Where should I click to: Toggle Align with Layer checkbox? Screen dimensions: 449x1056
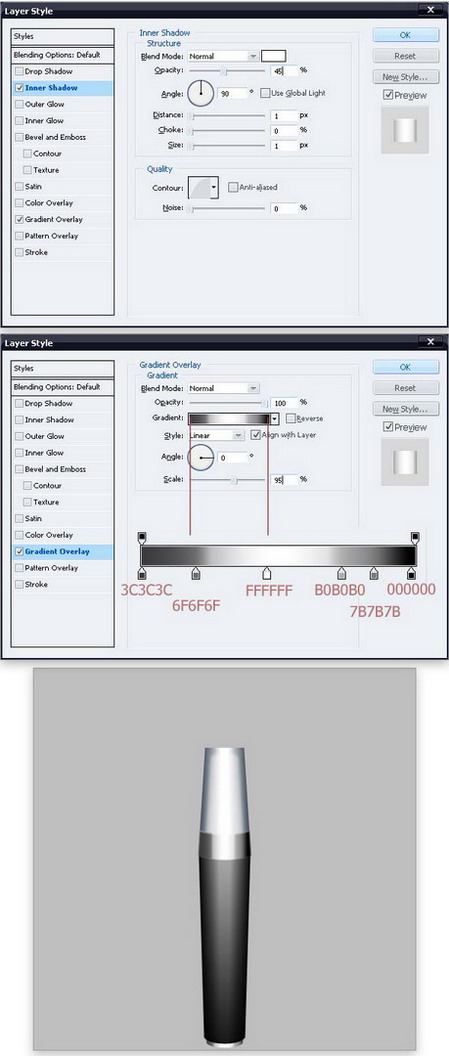point(255,435)
